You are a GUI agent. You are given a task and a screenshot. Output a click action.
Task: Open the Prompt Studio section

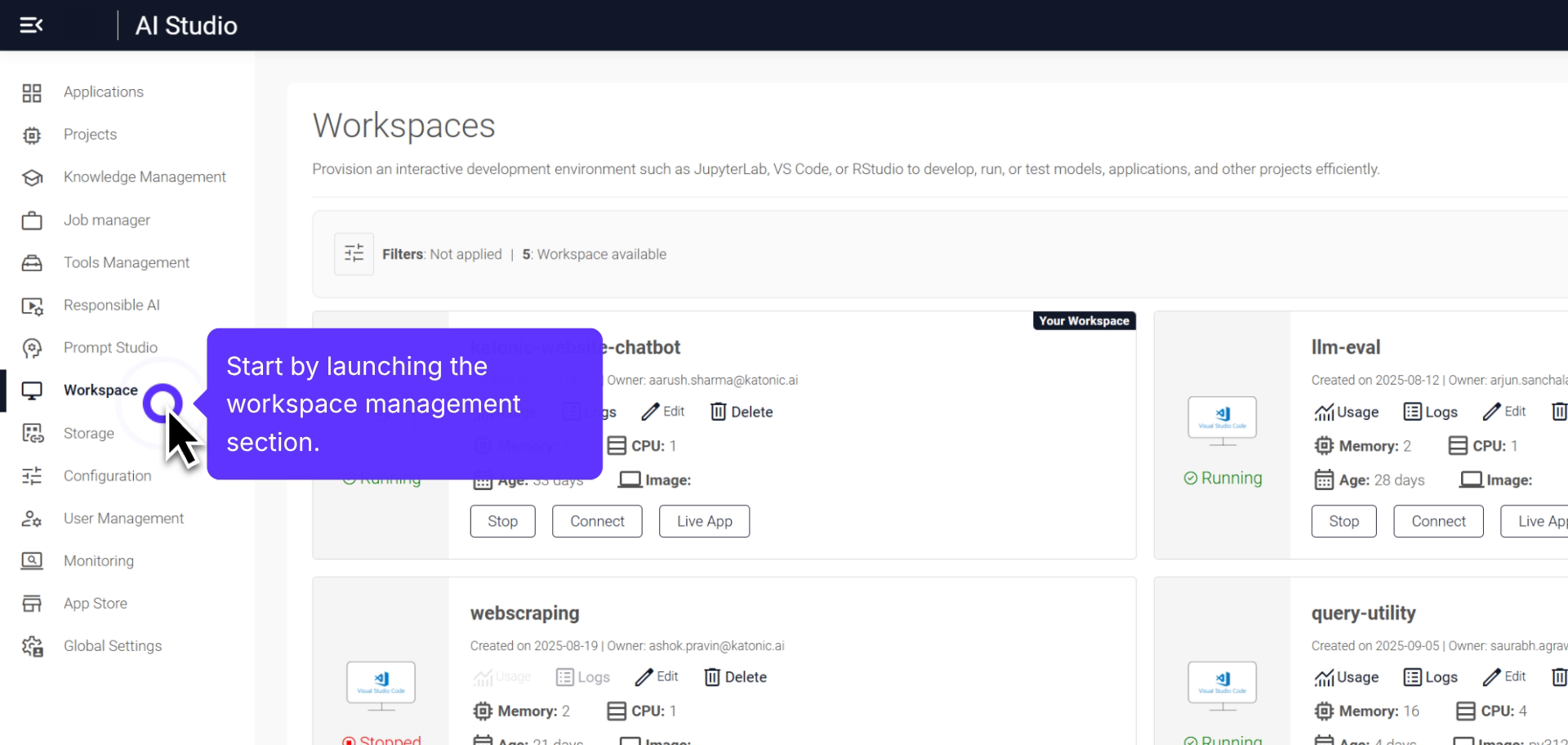click(x=110, y=347)
